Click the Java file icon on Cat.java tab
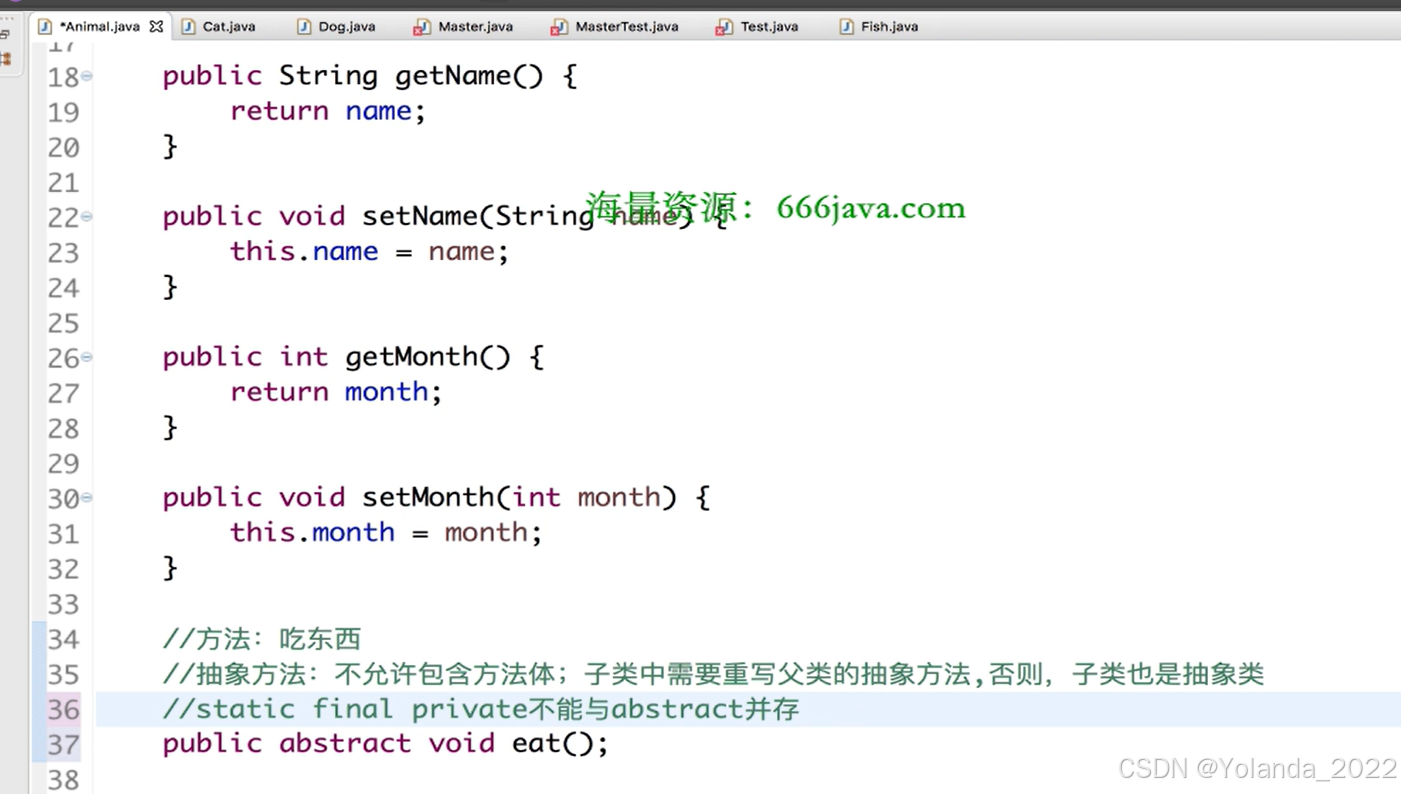 tap(188, 27)
